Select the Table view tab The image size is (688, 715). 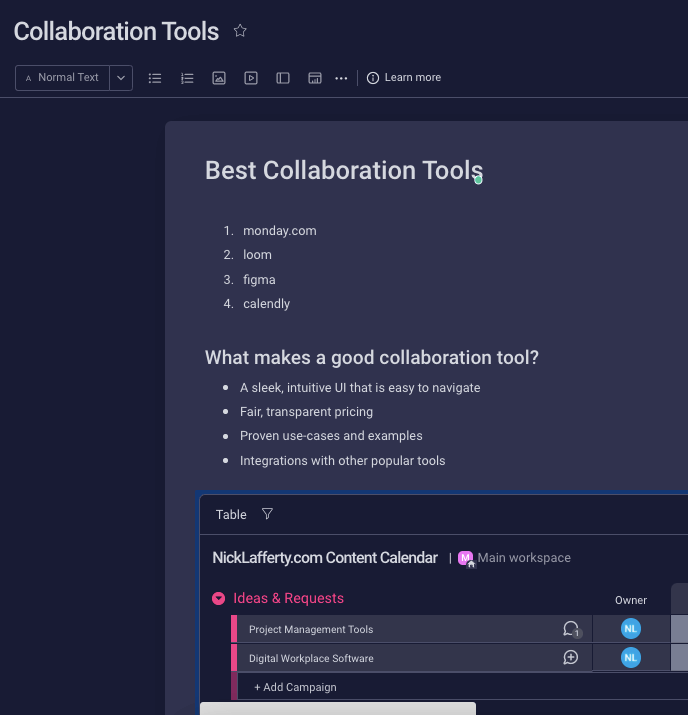[231, 515]
